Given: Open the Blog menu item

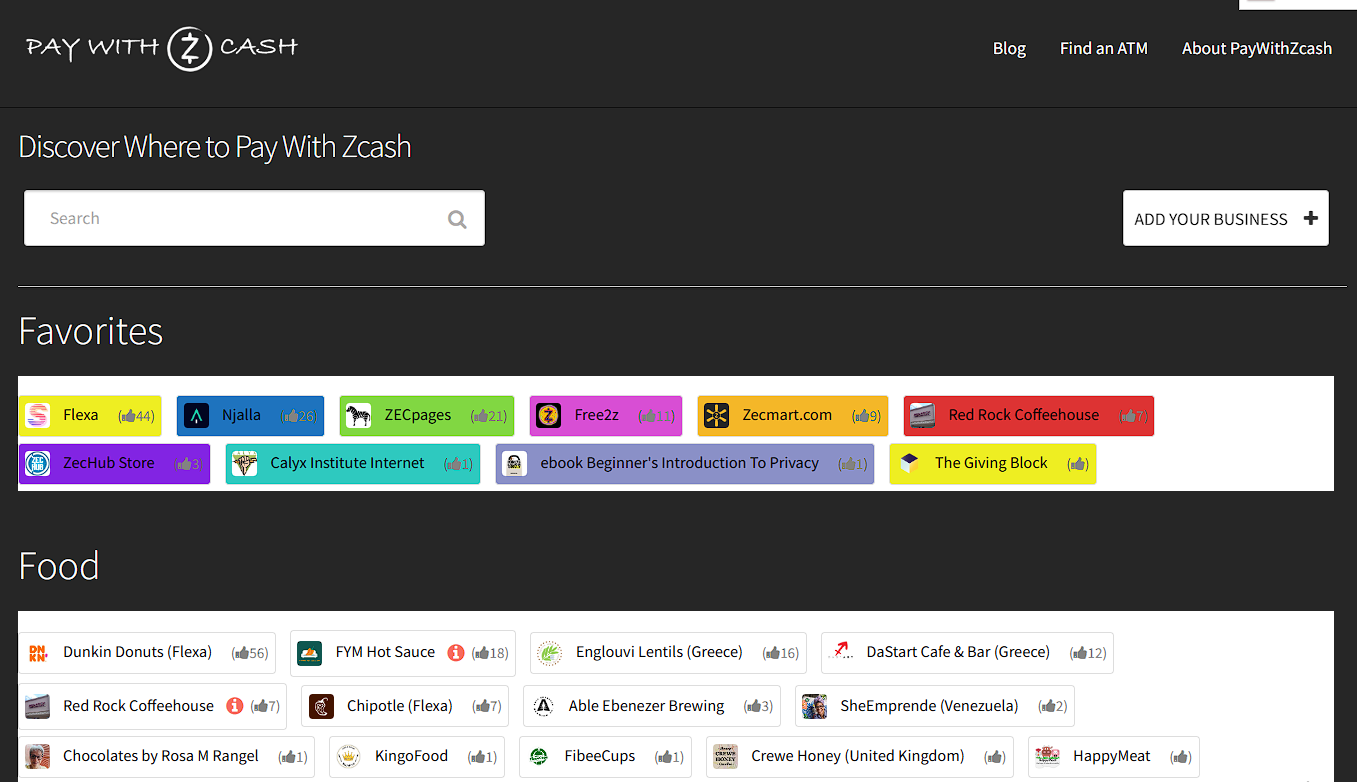Looking at the screenshot, I should [x=1009, y=48].
